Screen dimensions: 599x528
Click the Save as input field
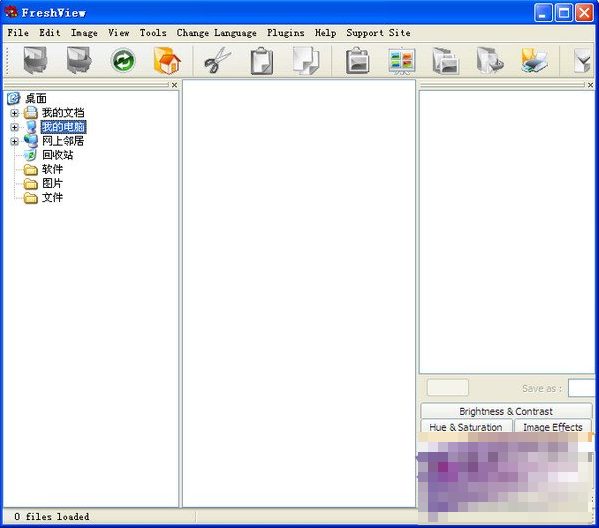582,388
